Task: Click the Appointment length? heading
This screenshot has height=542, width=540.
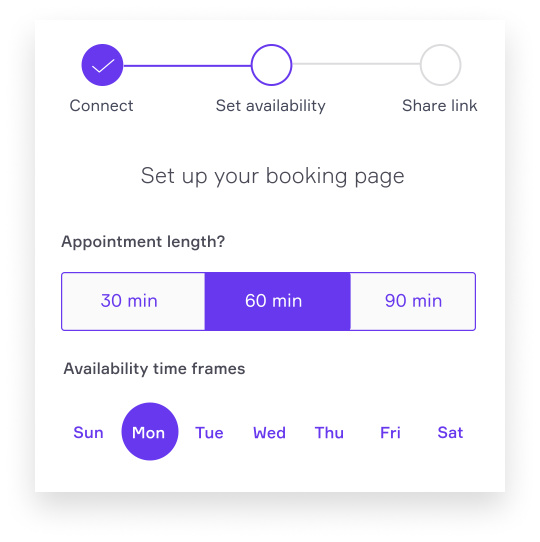Action: point(143,242)
